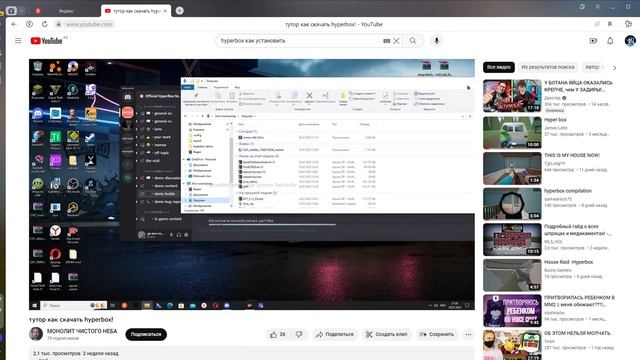Screen dimensions: 640x360
Task: Open Подробный гайд video thumbnail
Action: pyautogui.click(x=512, y=240)
